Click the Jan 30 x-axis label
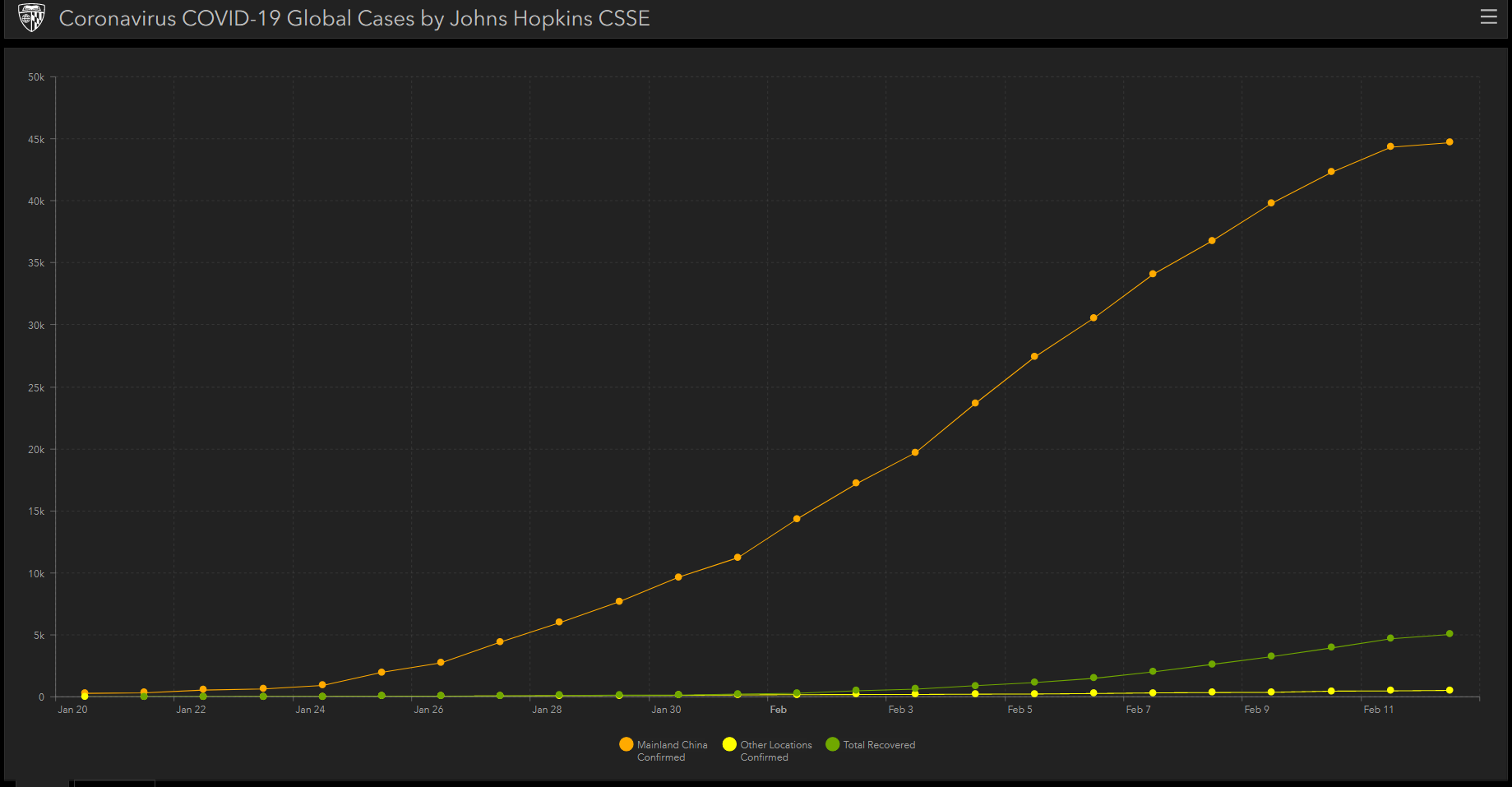 coord(666,710)
